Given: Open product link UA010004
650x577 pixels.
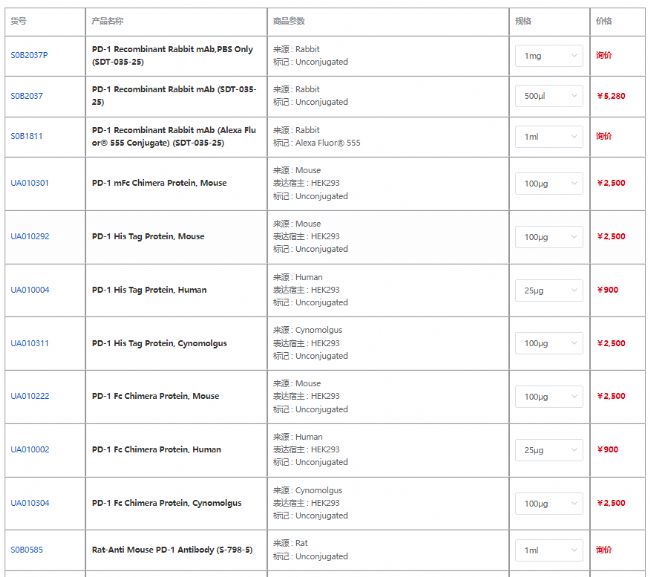Looking at the screenshot, I should pyautogui.click(x=30, y=290).
